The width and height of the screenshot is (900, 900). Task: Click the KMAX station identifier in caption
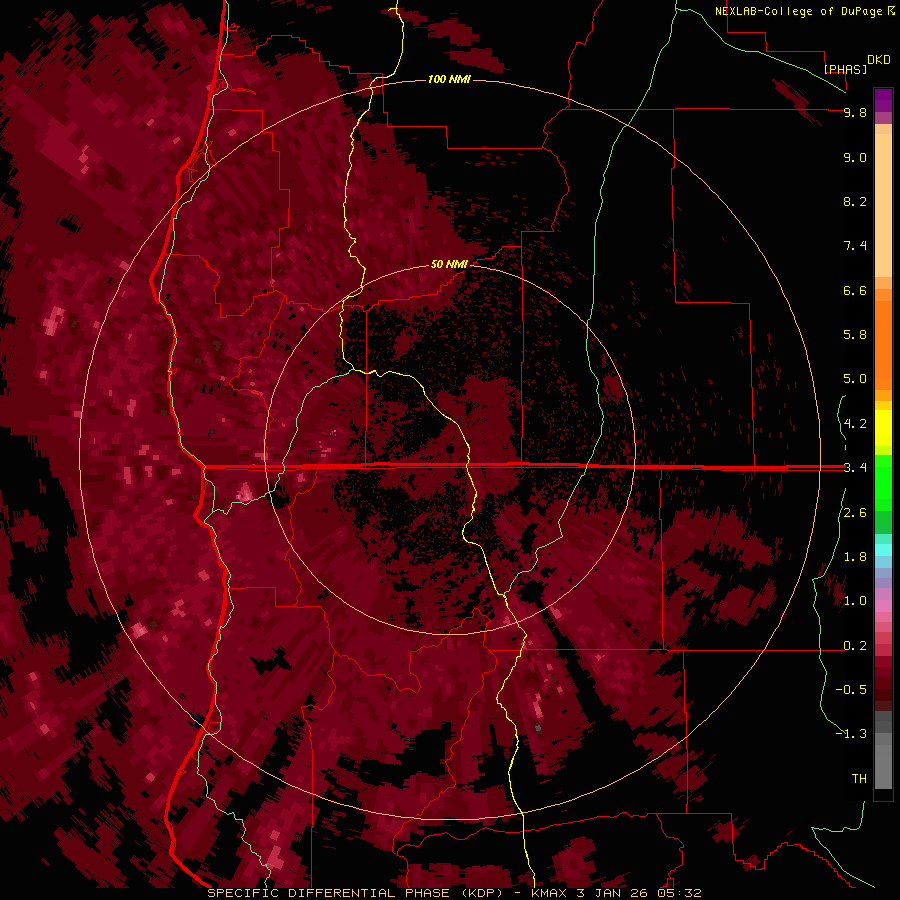pos(550,893)
